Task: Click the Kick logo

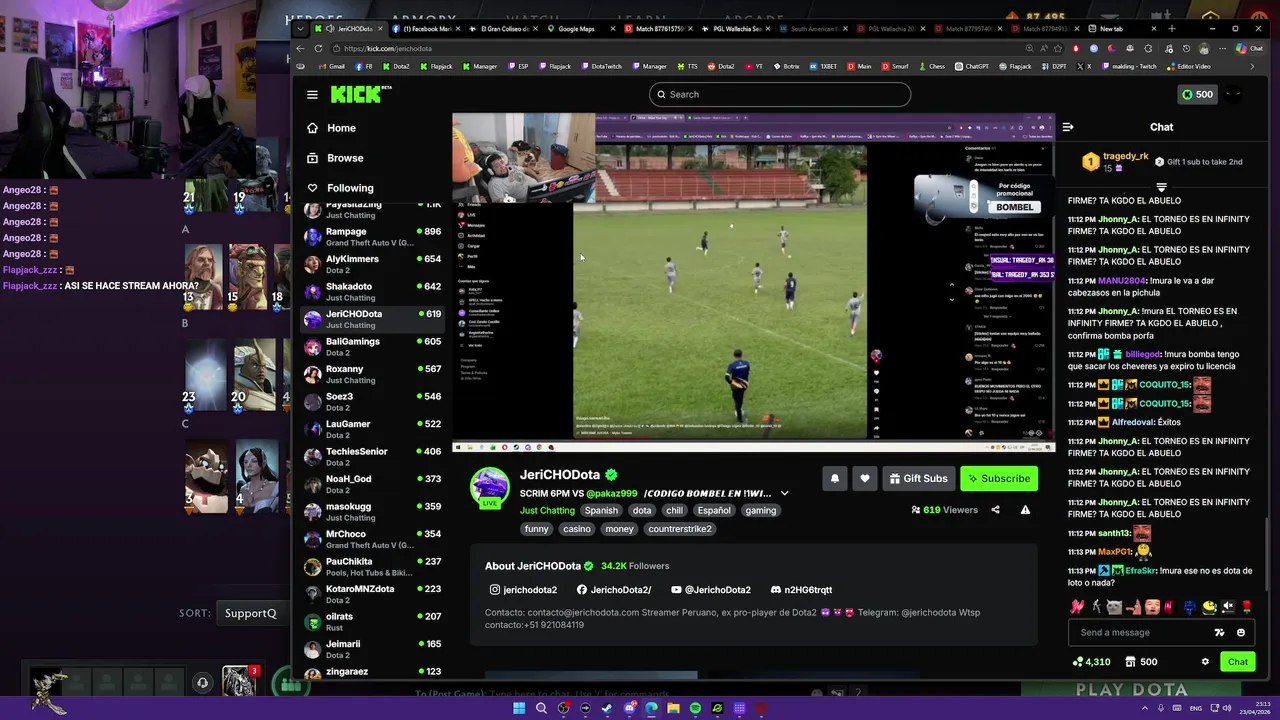Action: pyautogui.click(x=360, y=94)
